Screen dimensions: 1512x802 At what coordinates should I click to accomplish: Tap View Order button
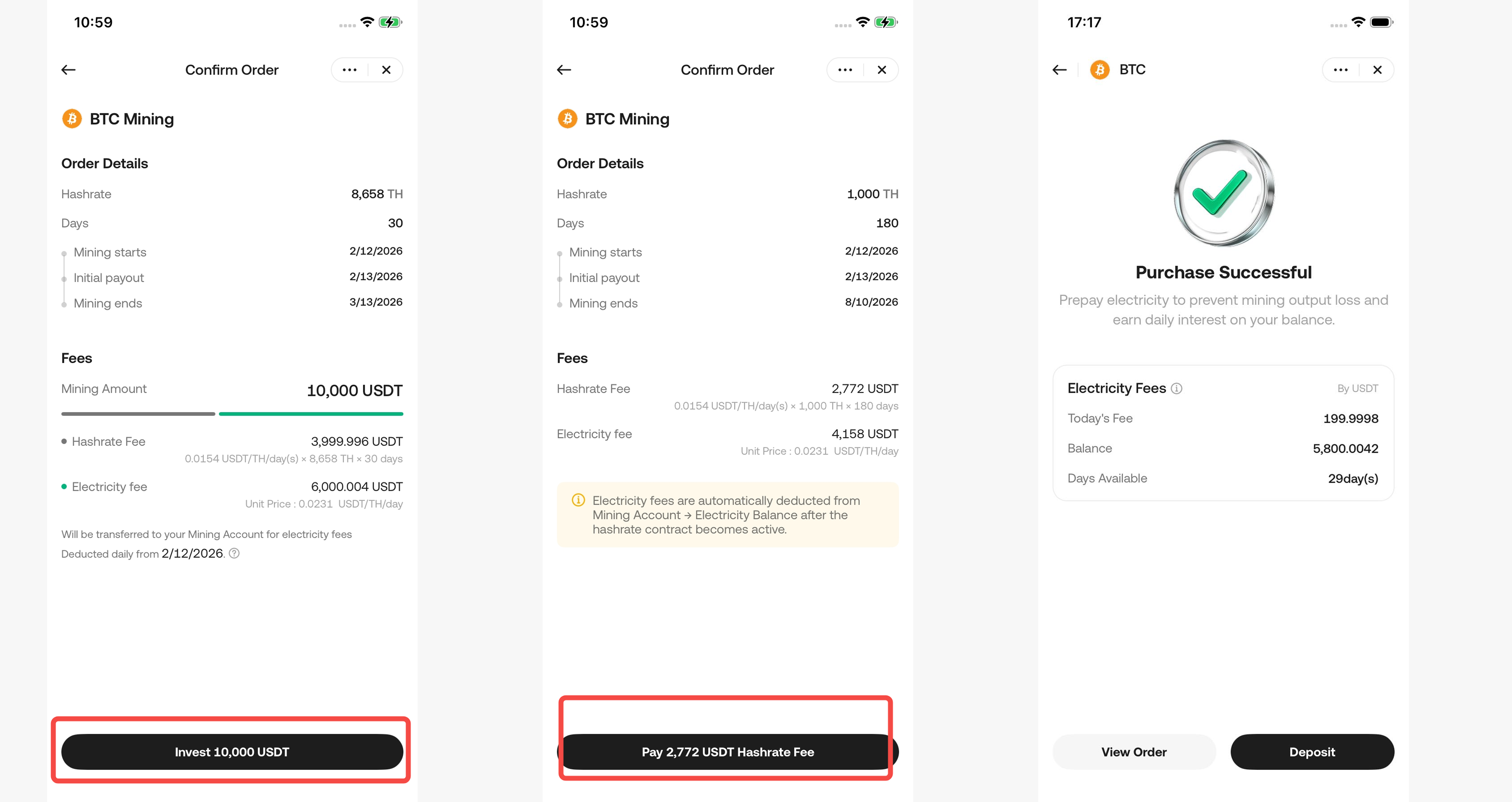coord(1134,752)
